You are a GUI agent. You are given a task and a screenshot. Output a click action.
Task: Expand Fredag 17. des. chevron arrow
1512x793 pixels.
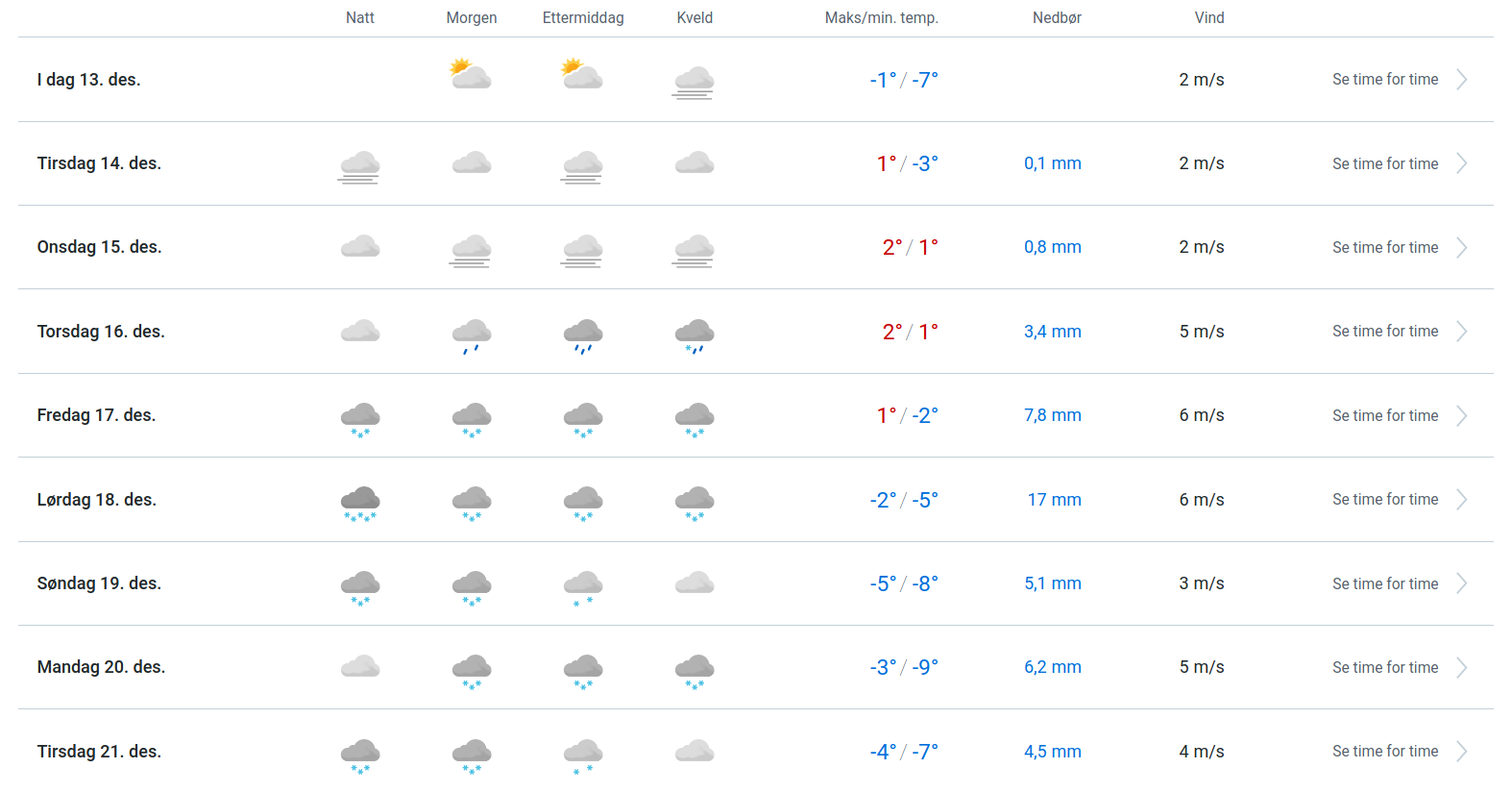[1461, 416]
